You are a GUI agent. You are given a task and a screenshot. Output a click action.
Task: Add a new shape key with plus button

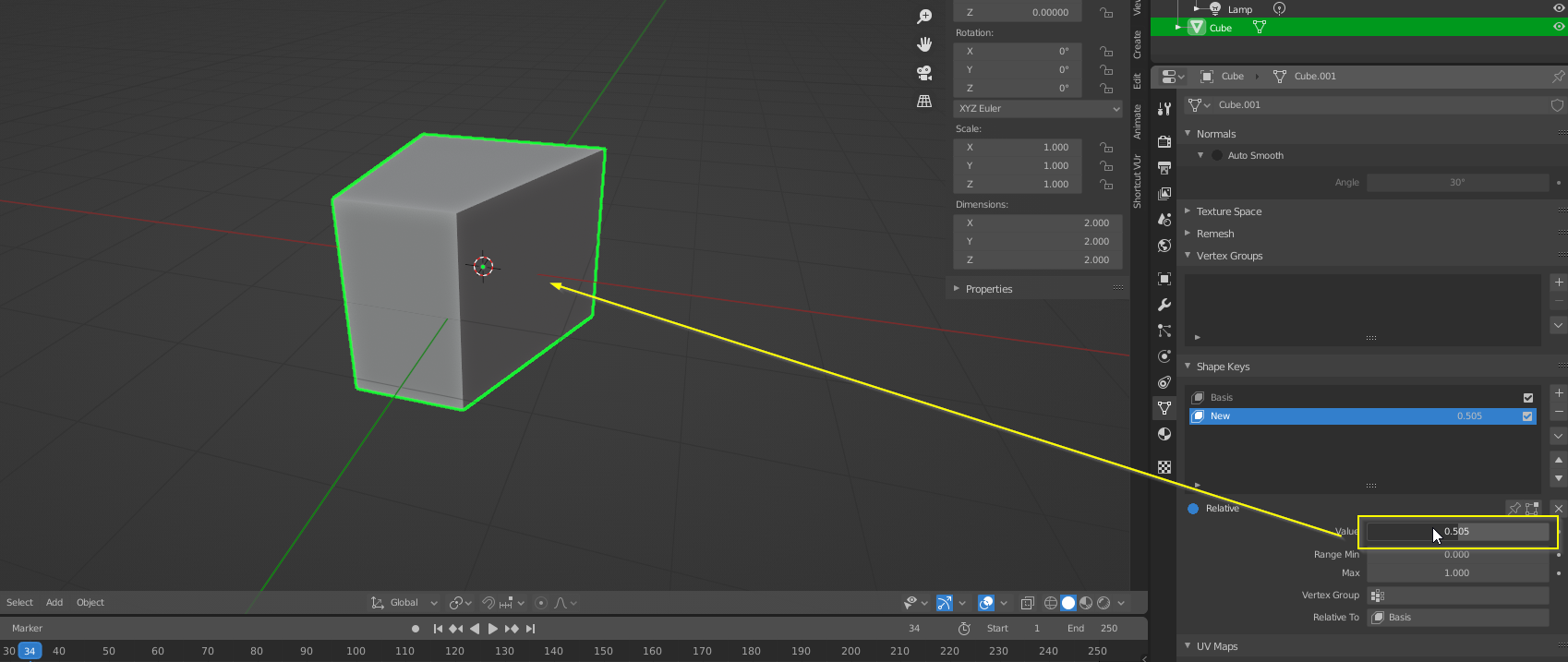pos(1559,393)
